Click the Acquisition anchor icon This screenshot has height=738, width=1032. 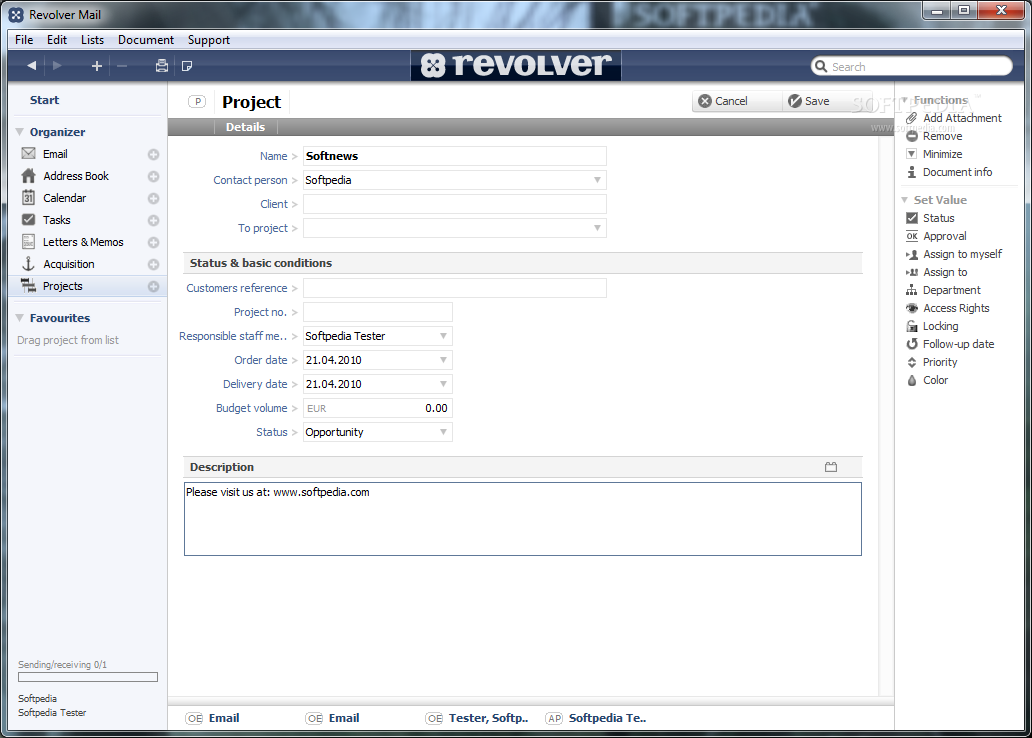click(x=28, y=263)
